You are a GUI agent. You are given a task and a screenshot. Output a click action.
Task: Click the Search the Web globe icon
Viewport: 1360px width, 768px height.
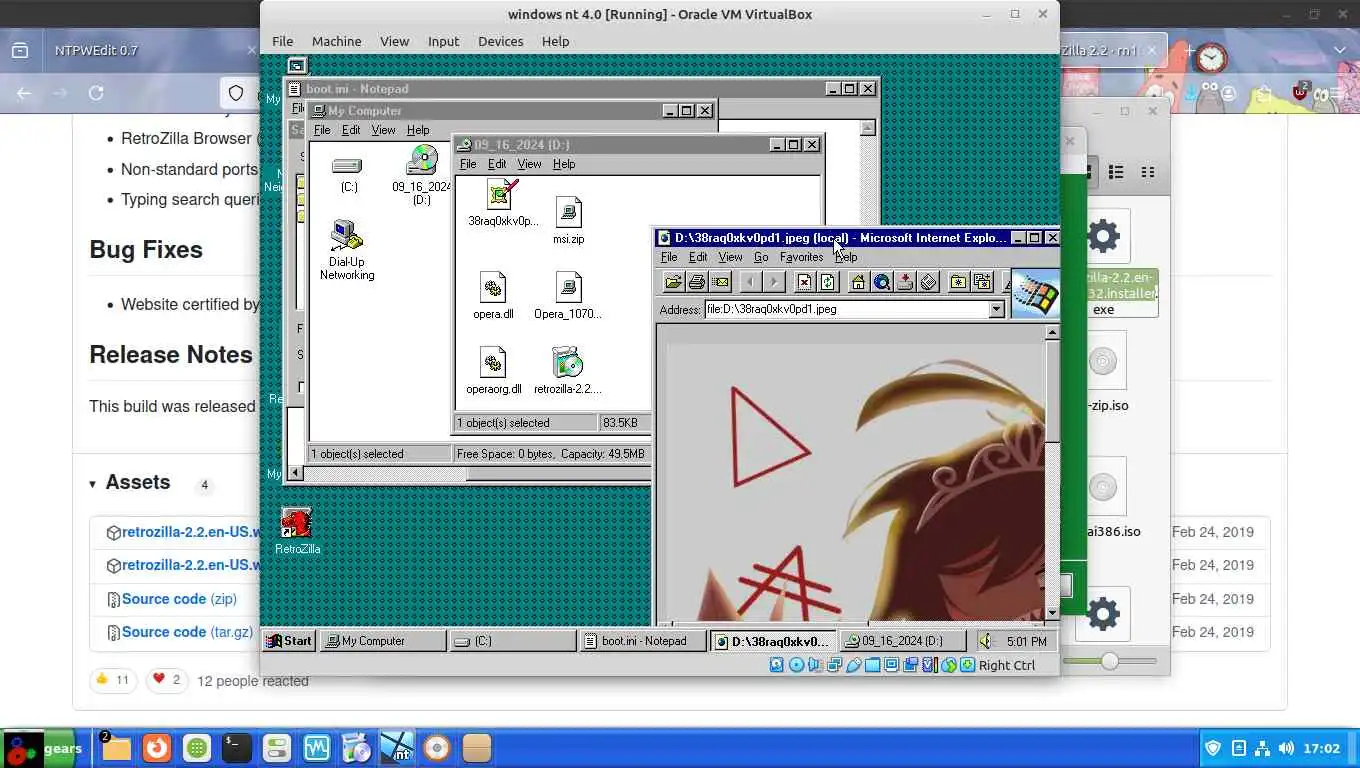tap(882, 283)
